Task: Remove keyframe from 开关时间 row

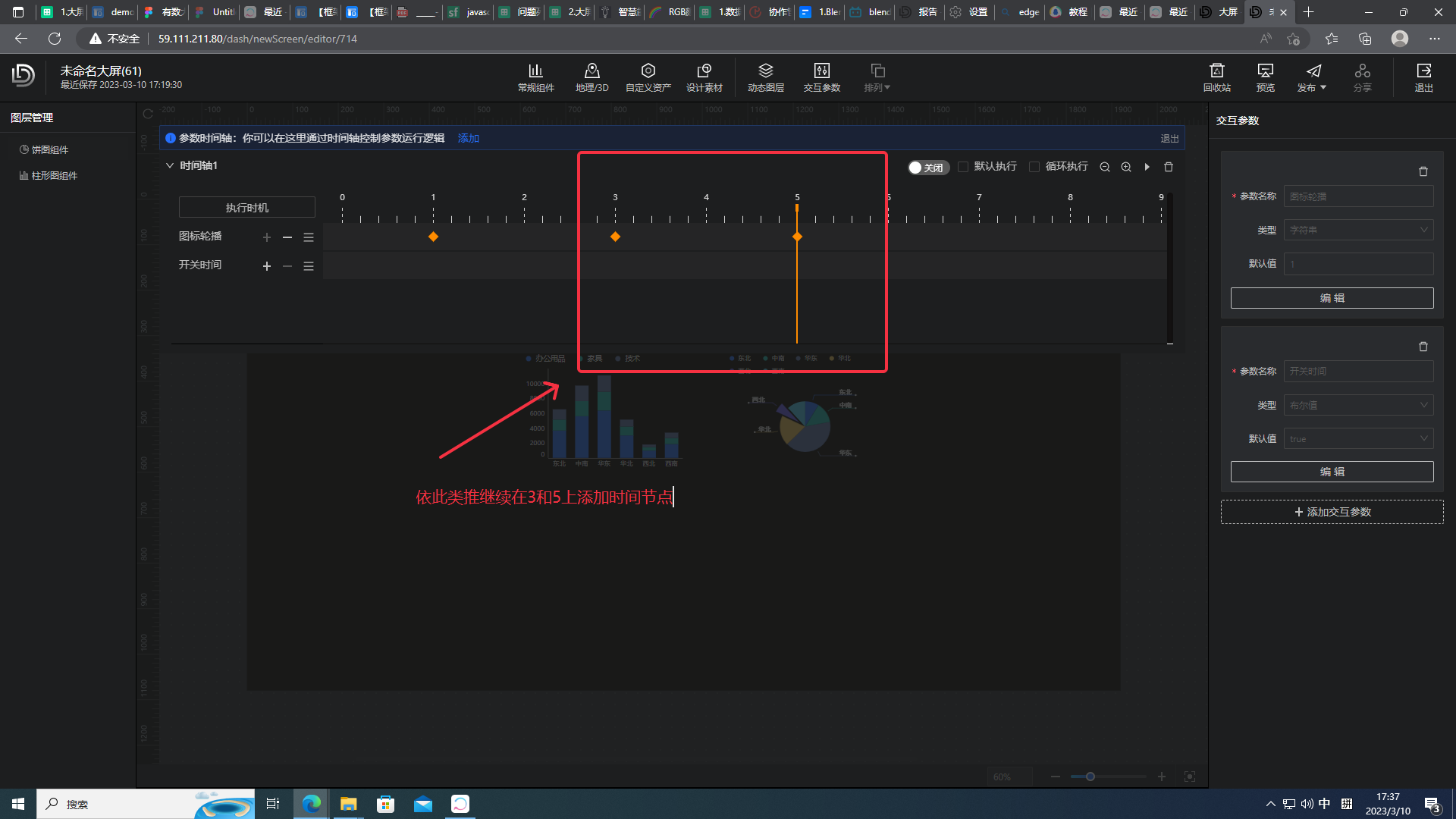Action: tap(287, 266)
